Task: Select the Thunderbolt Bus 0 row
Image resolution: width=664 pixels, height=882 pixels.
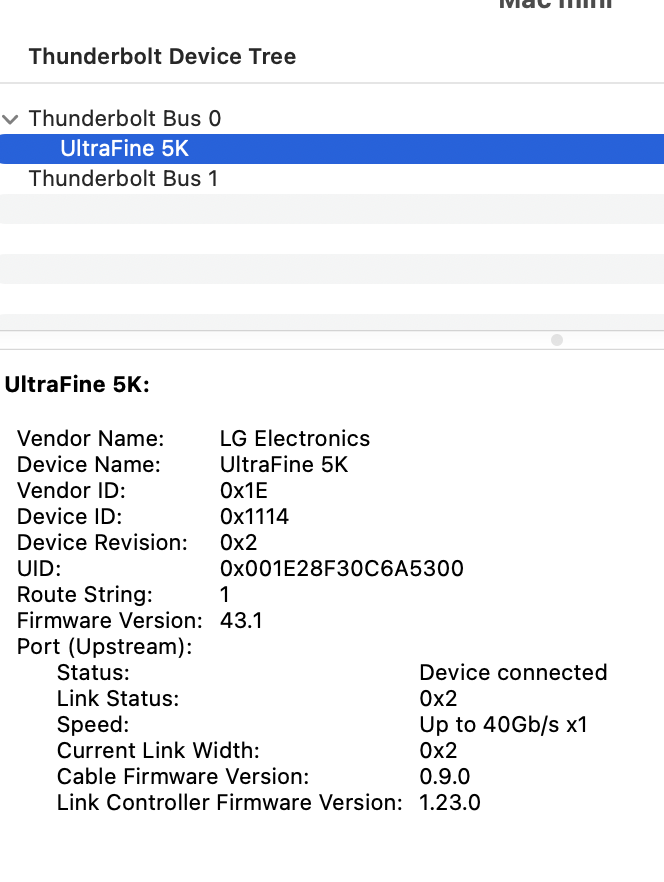Action: (332, 119)
